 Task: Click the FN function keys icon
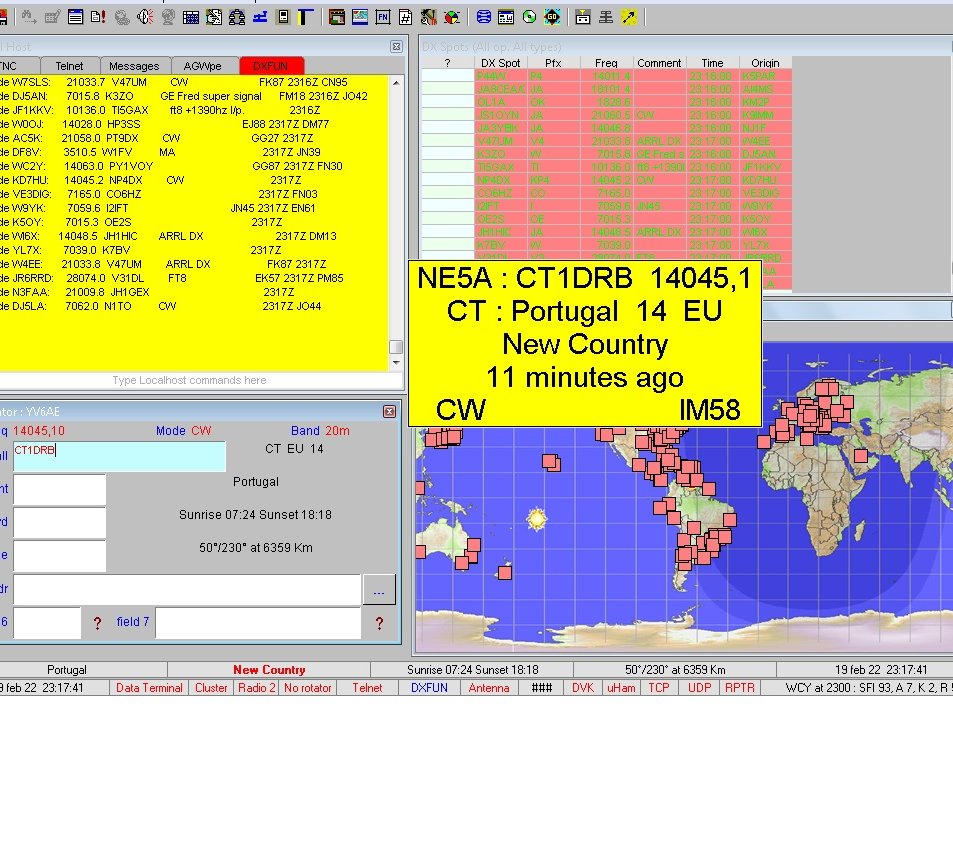[383, 17]
